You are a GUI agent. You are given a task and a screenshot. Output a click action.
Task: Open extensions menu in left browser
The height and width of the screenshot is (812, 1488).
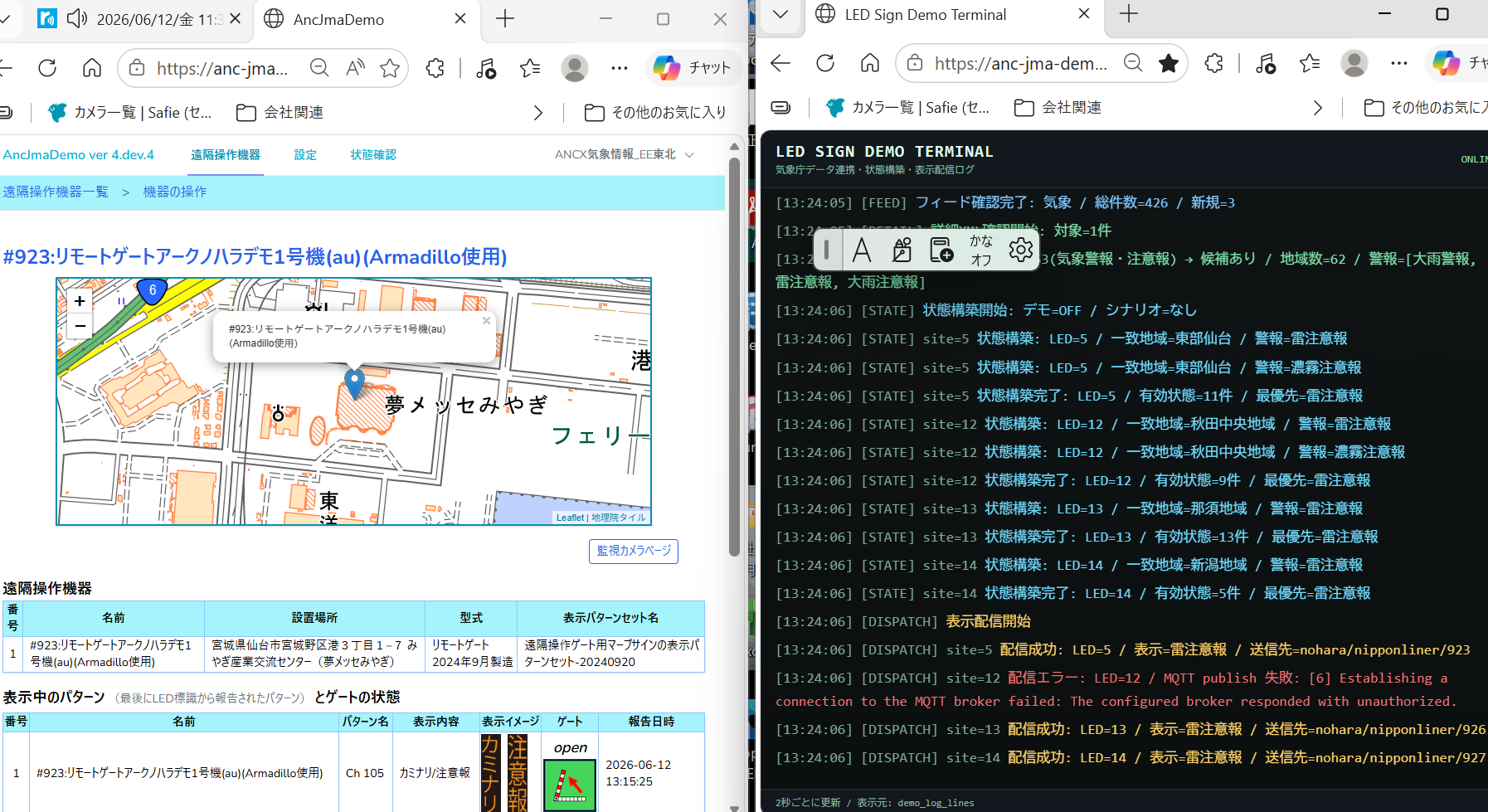[435, 68]
